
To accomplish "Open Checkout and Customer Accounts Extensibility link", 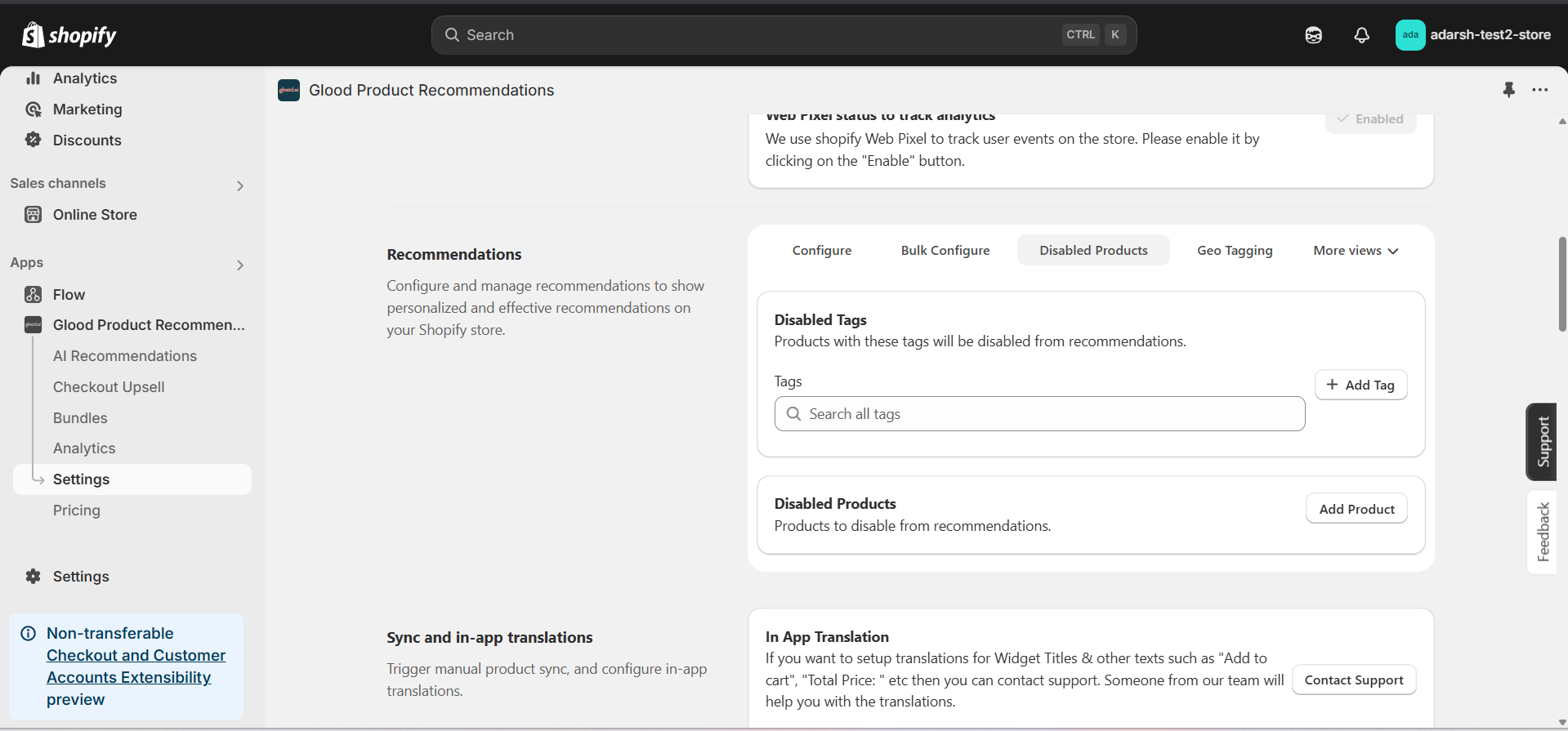I will 136,666.
